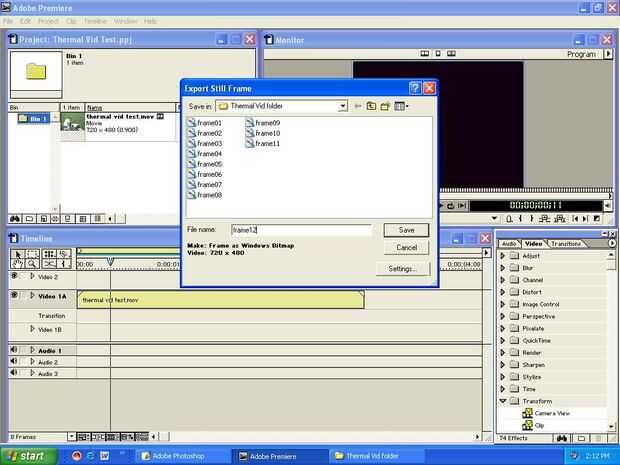Select frame01 in the file list
Image resolution: width=620 pixels, height=465 pixels.
point(205,123)
